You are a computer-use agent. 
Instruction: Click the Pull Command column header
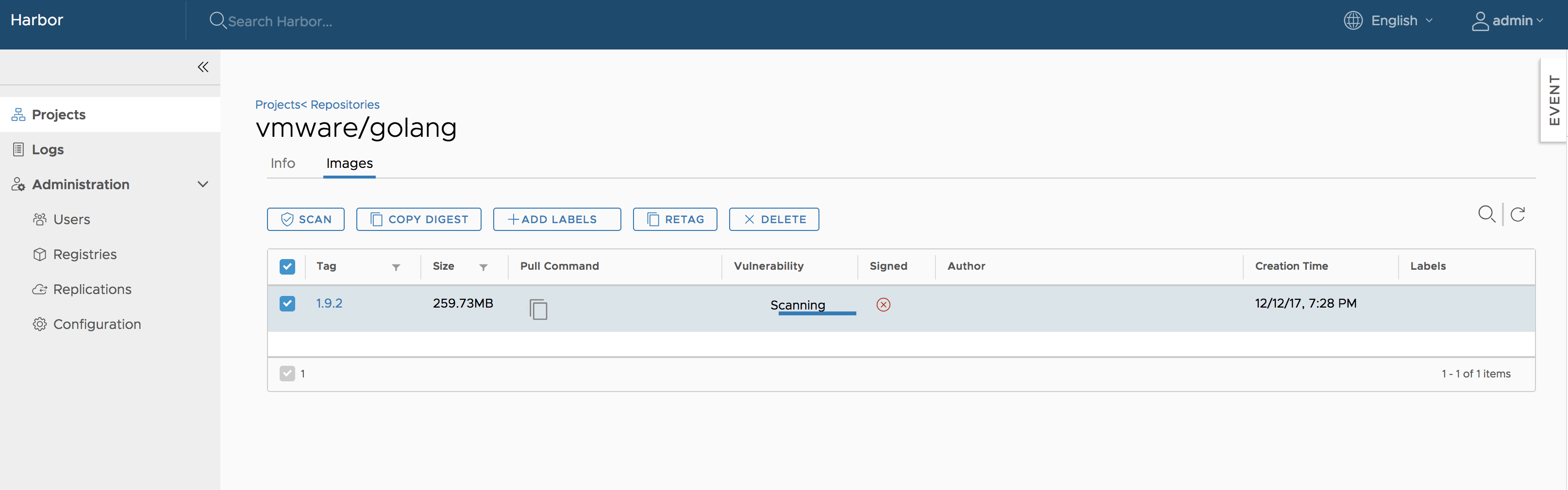pyautogui.click(x=559, y=266)
